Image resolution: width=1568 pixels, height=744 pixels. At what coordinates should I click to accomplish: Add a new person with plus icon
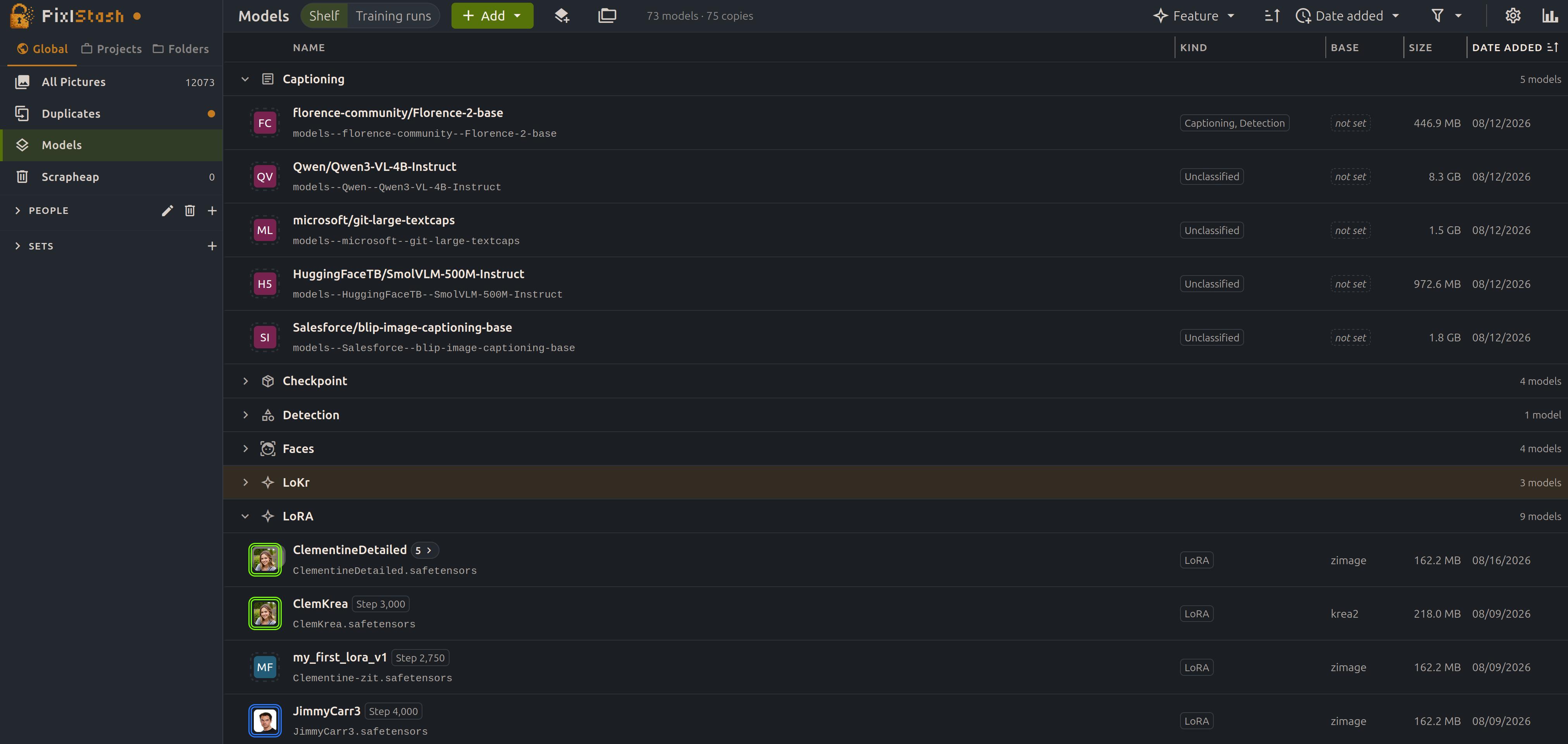212,211
